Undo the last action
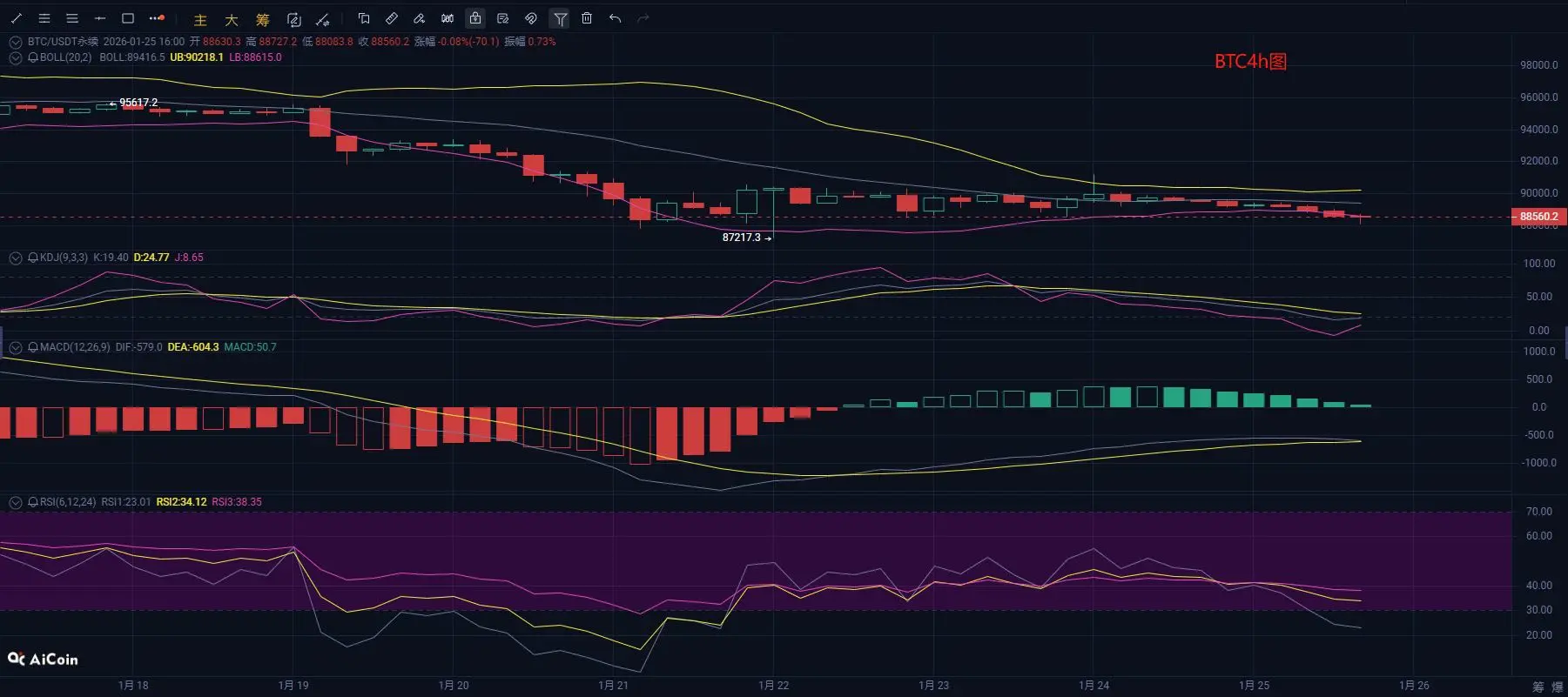Viewport: 1568px width, 697px height. point(616,18)
